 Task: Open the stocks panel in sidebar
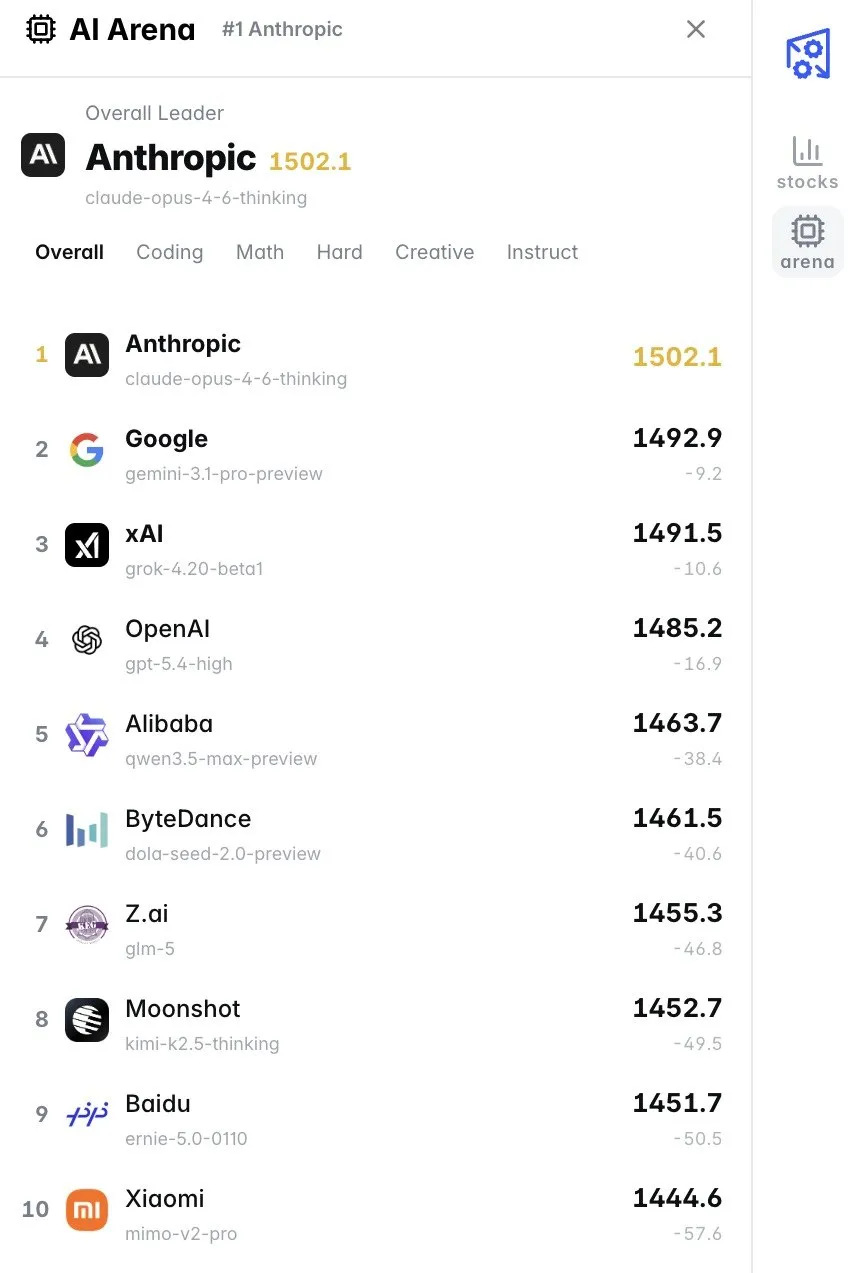[x=807, y=163]
